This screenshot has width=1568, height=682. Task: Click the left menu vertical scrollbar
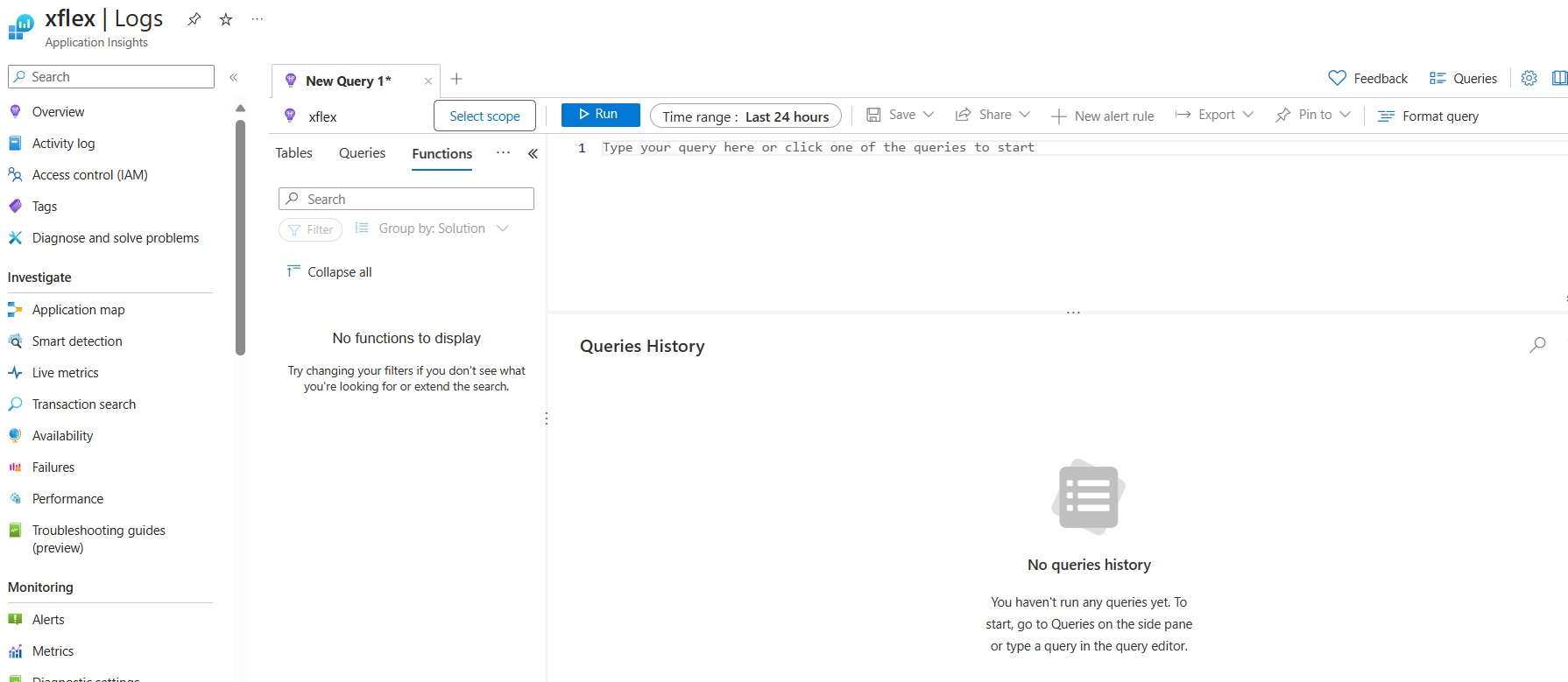[x=240, y=236]
